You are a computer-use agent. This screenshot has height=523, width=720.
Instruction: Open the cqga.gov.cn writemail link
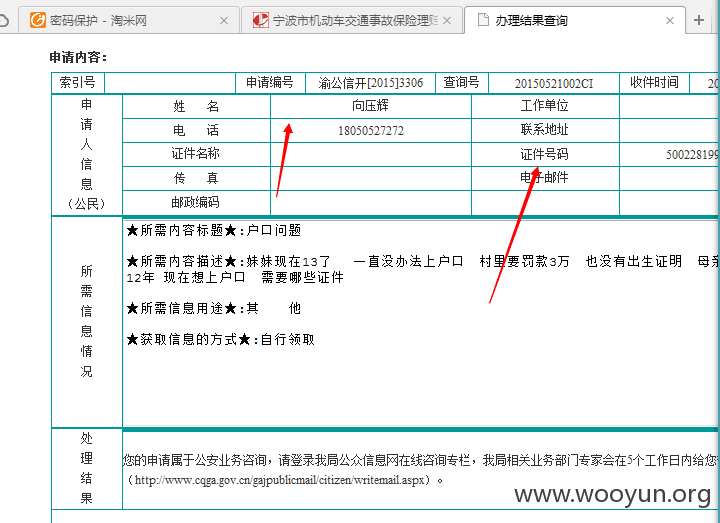click(x=280, y=480)
